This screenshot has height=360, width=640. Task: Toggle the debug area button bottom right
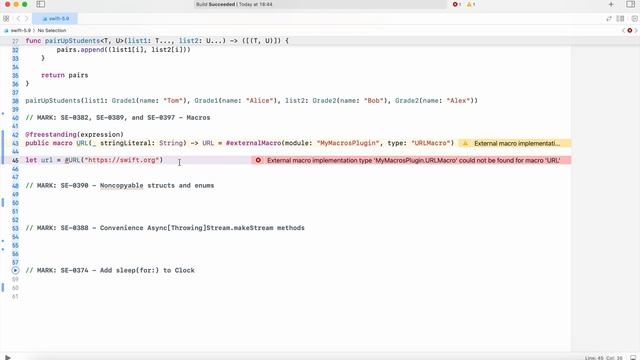coord(633,358)
